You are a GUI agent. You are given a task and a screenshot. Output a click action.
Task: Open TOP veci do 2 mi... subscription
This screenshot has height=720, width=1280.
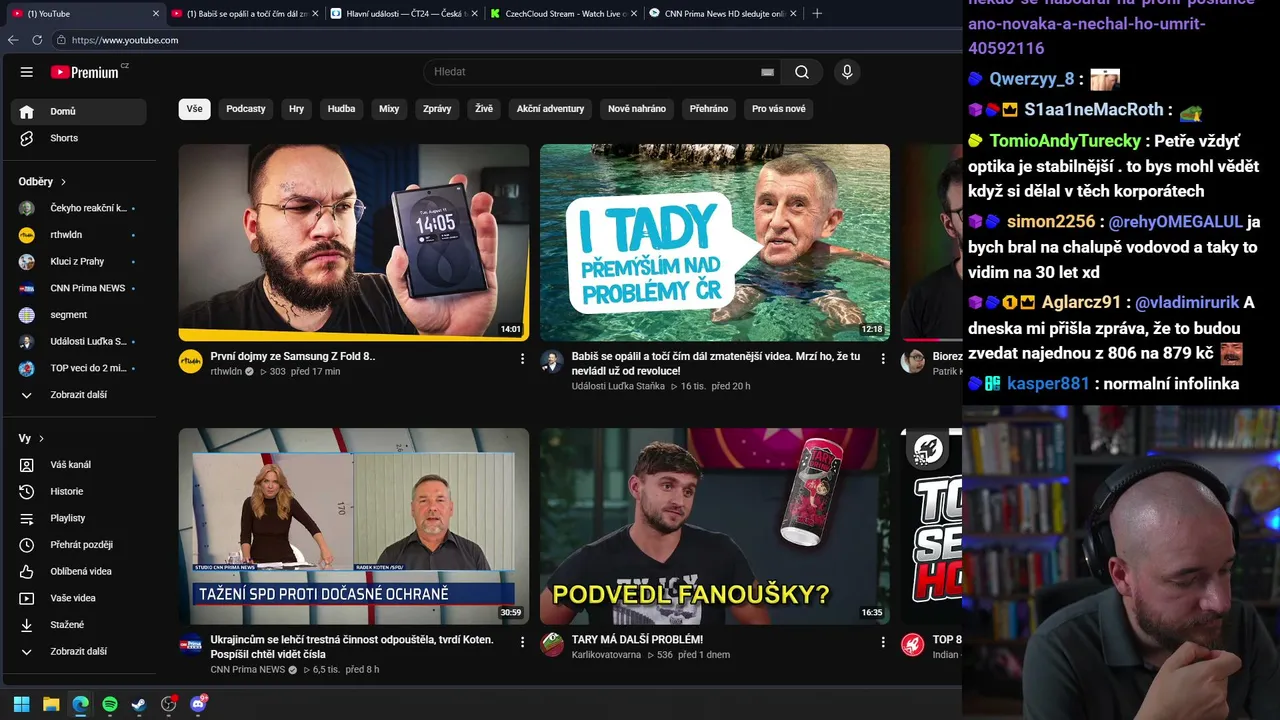click(x=78, y=368)
